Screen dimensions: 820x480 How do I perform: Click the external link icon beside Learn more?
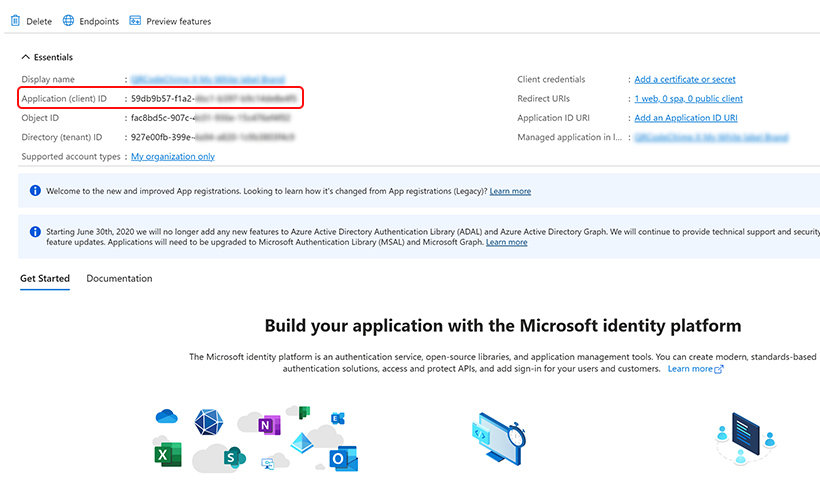719,369
